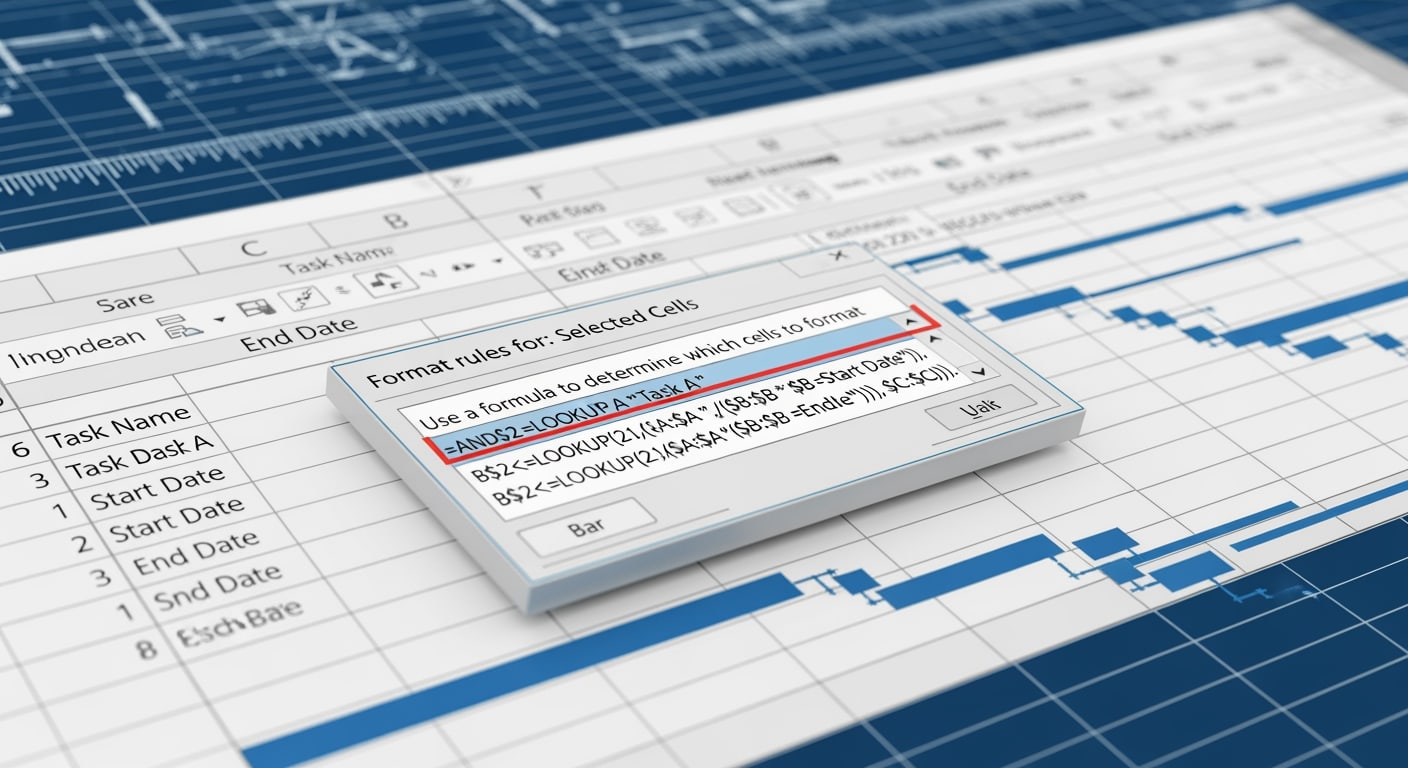Click the End Date column header

(300, 335)
